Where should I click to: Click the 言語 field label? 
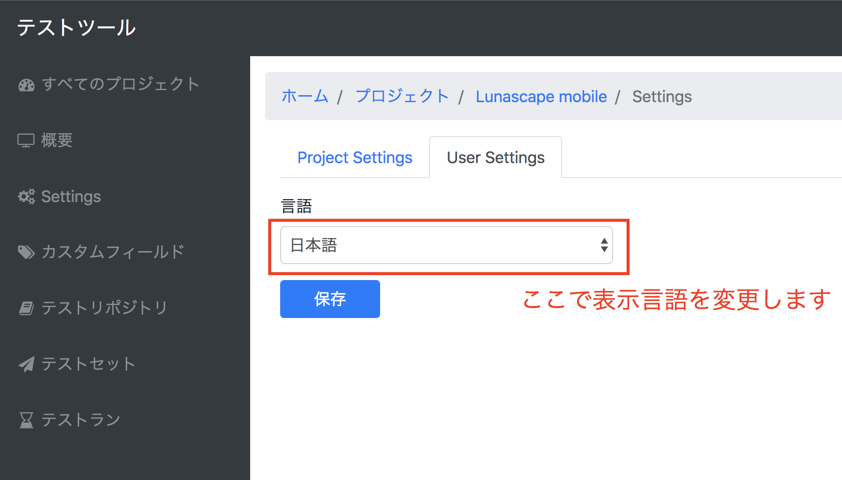tap(296, 206)
